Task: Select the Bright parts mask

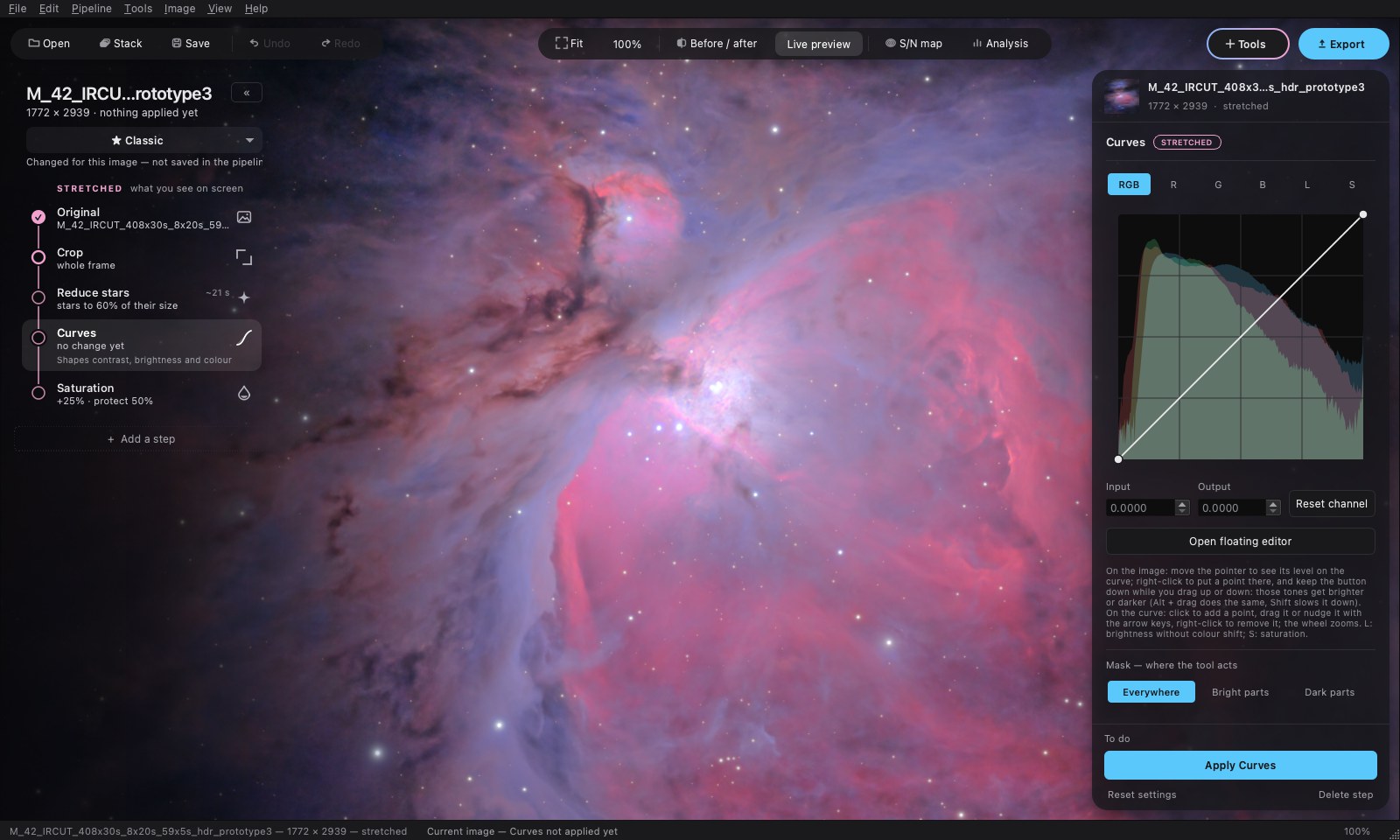Action: (1240, 692)
